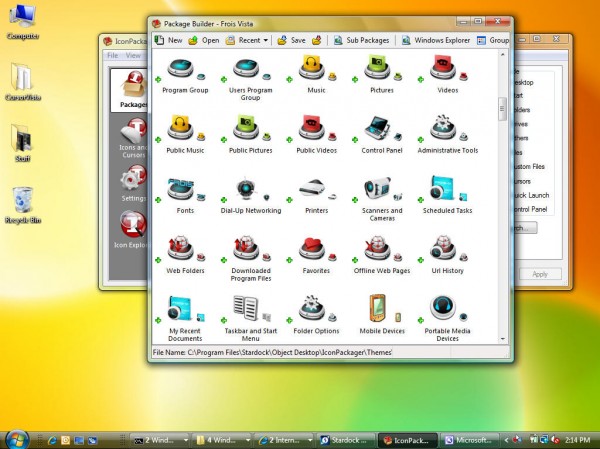Viewport: 600px width, 449px height.
Task: Pick the Favorites heart icon
Action: (x=314, y=247)
